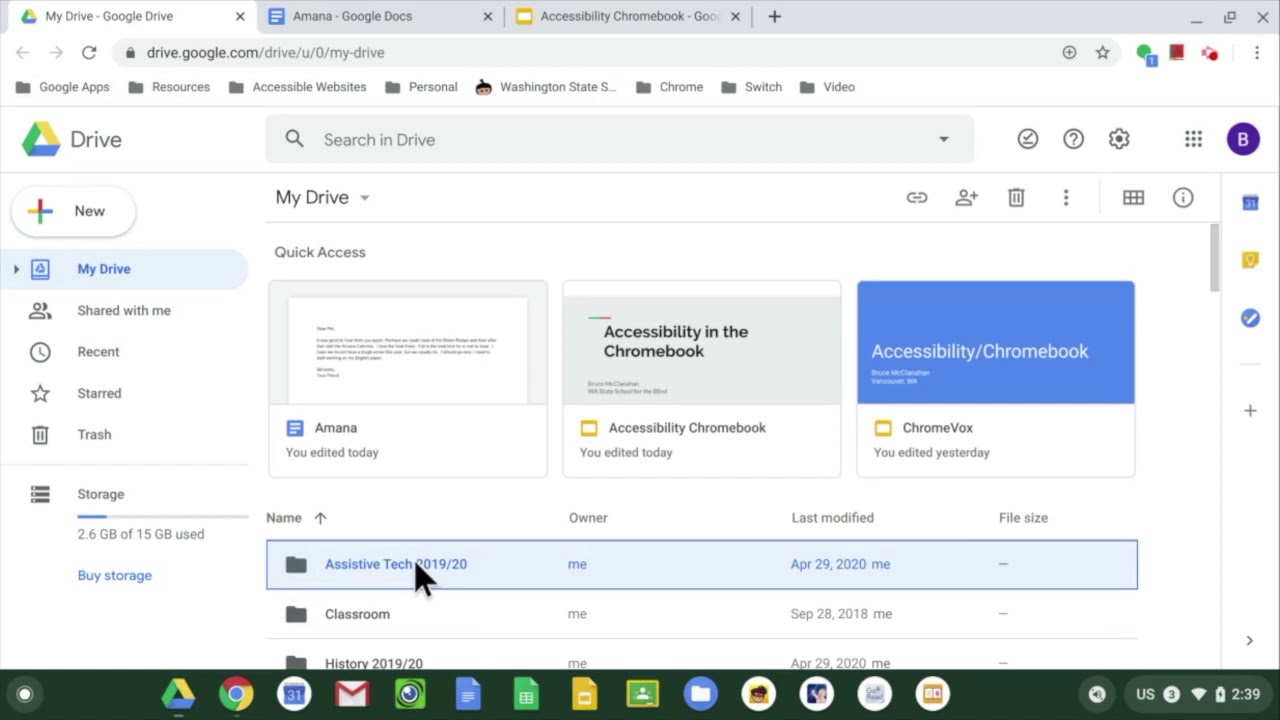
Task: Click the storage usage bar
Action: click(163, 517)
